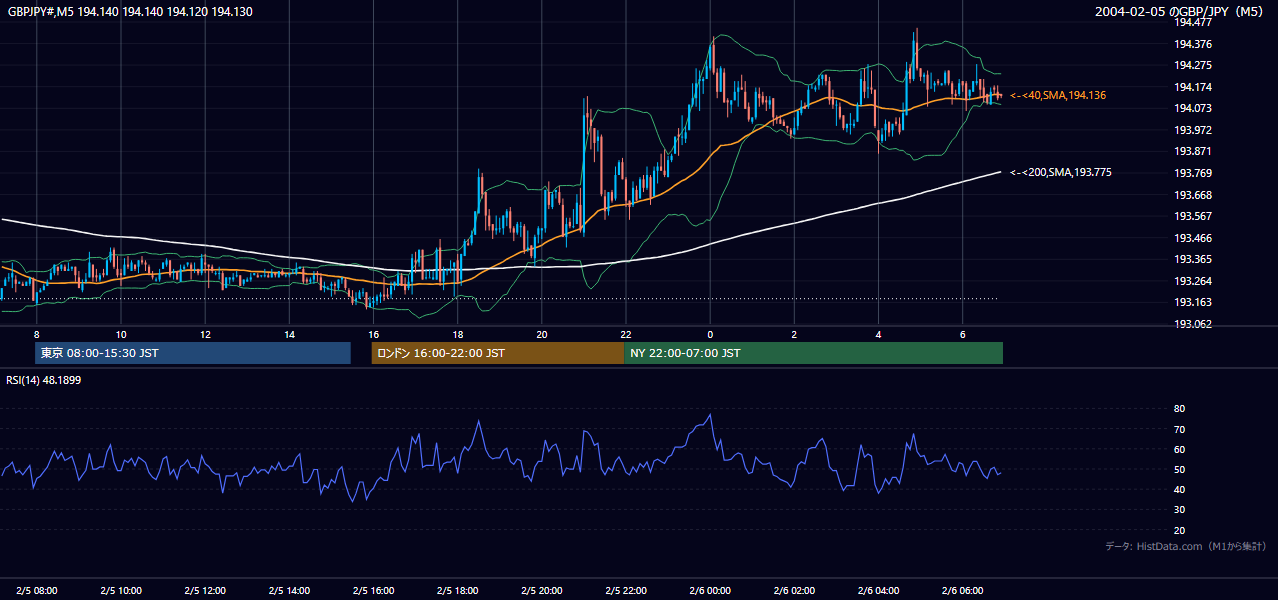This screenshot has height=600, width=1278.
Task: Click price axis value 194.477
Action: [1192, 22]
